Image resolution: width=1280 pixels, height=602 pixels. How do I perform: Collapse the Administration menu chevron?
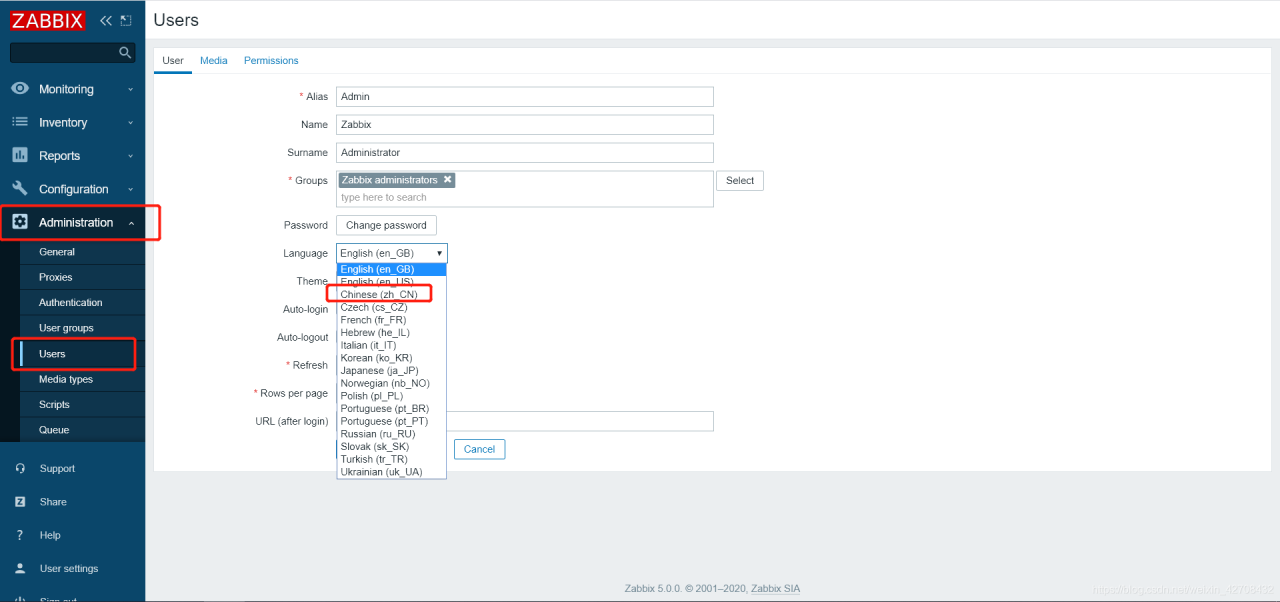(x=130, y=222)
